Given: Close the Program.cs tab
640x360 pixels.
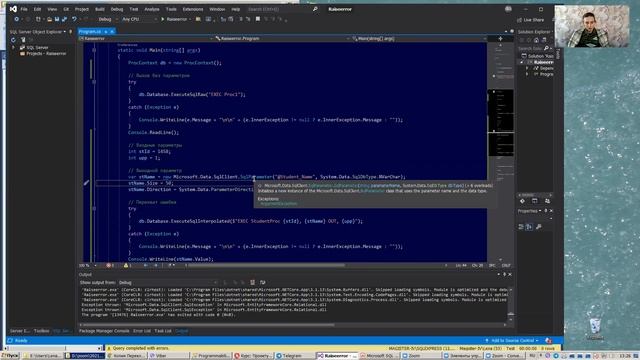Looking at the screenshot, I should point(112,31).
